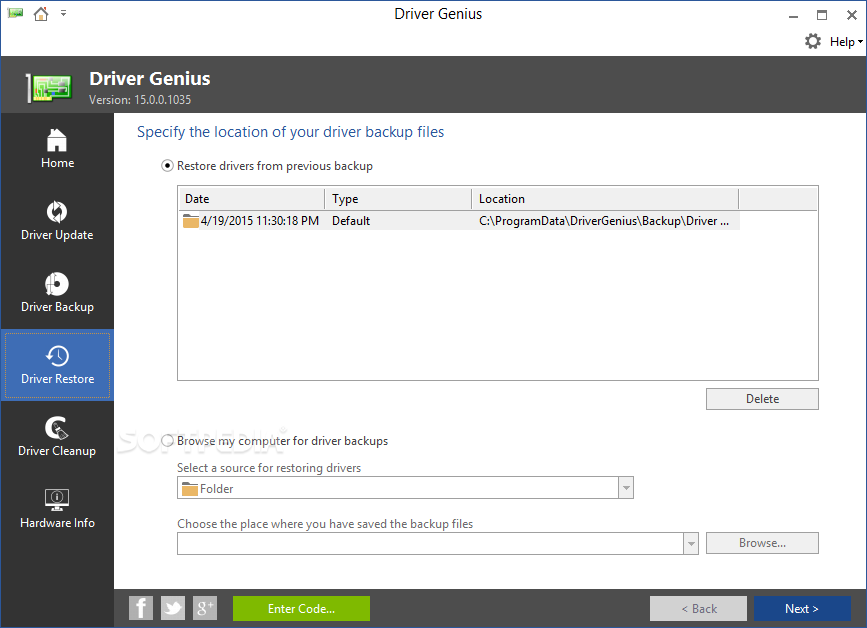Click the Google Plus share icon

pyautogui.click(x=205, y=608)
